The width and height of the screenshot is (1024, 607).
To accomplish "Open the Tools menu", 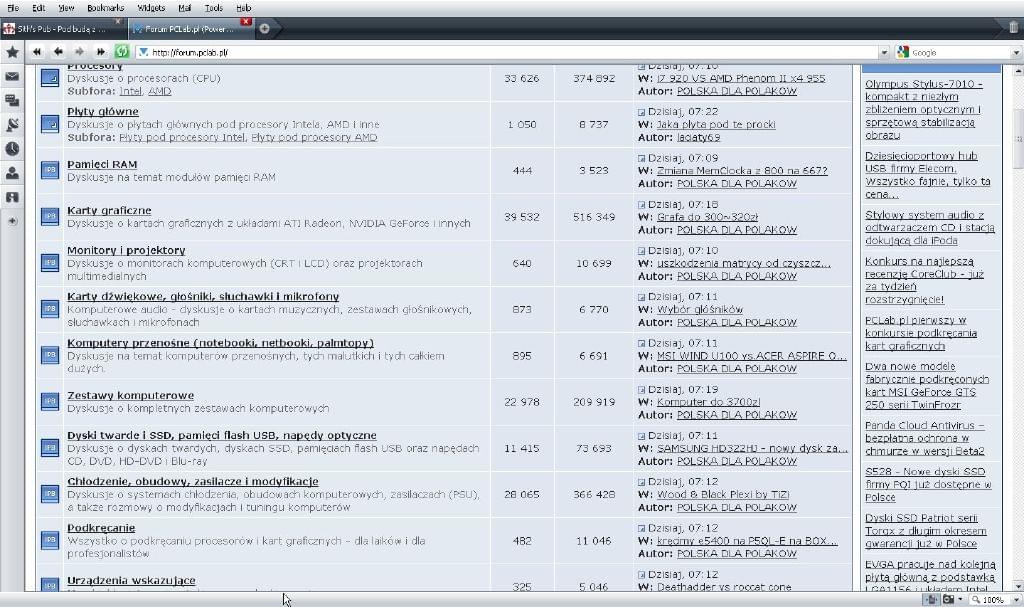I will [x=213, y=7].
